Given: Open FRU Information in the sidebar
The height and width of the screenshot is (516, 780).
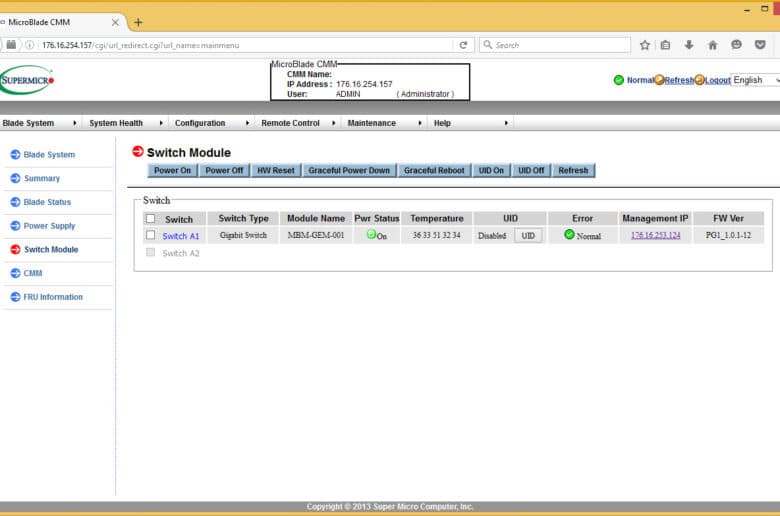Looking at the screenshot, I should point(53,297).
